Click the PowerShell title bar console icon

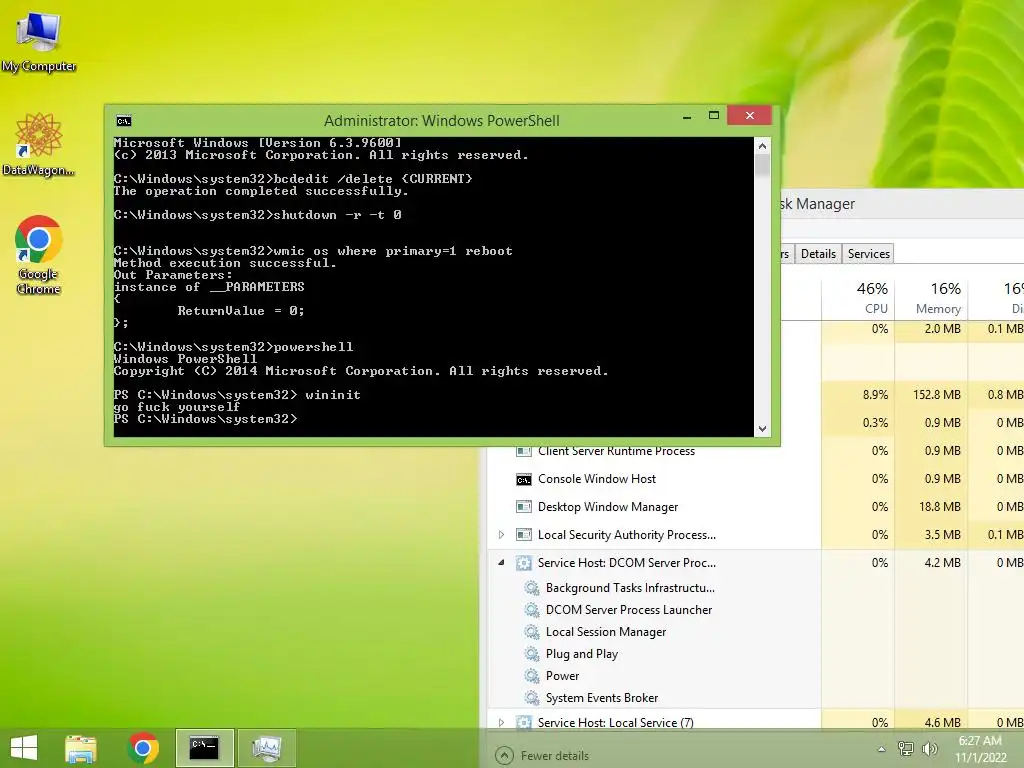[x=123, y=121]
